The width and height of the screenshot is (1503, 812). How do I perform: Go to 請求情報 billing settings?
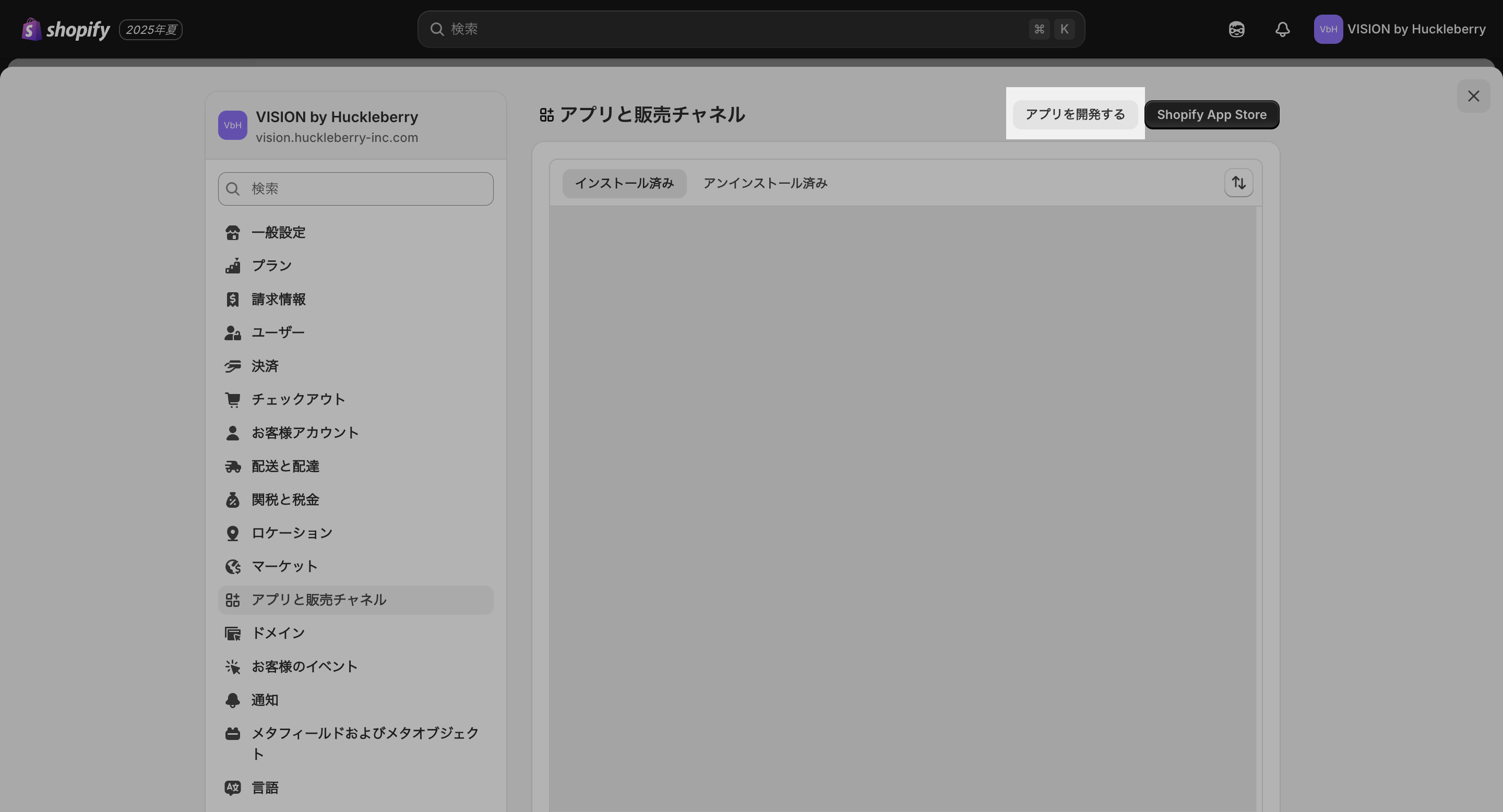(278, 299)
